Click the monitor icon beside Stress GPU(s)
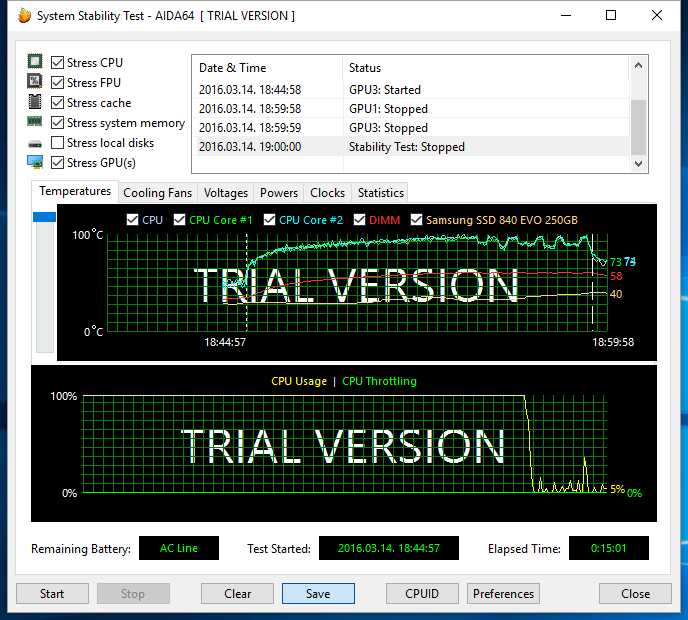Viewport: 688px width, 620px height. [x=35, y=162]
